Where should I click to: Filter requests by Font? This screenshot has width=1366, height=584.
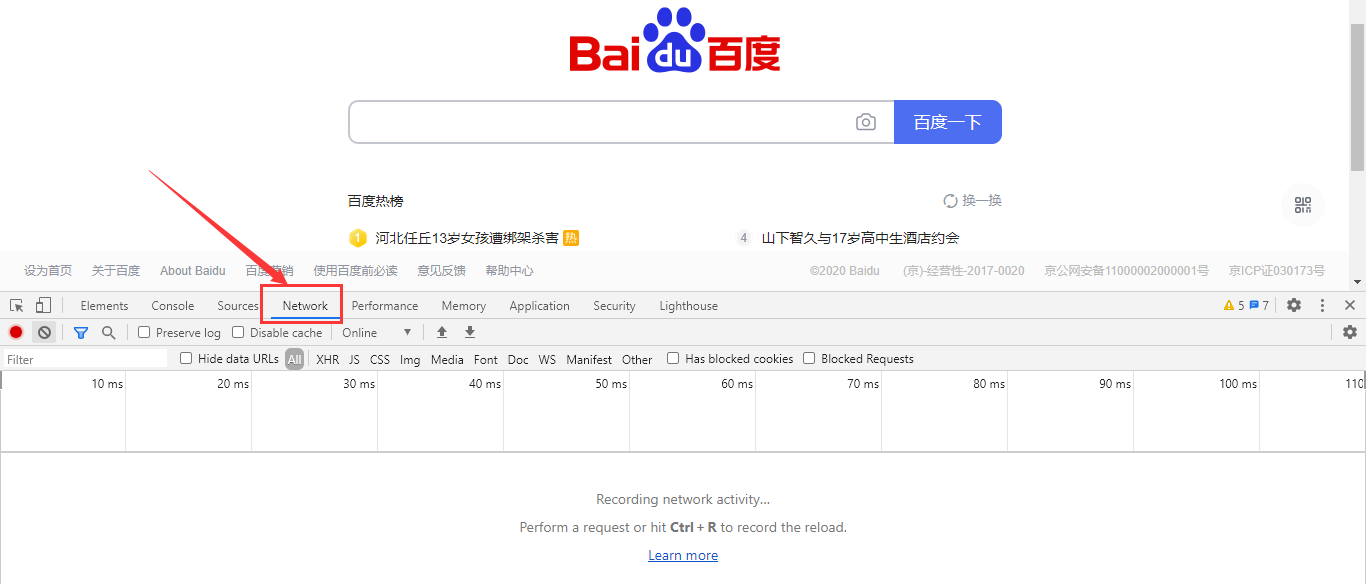[486, 359]
